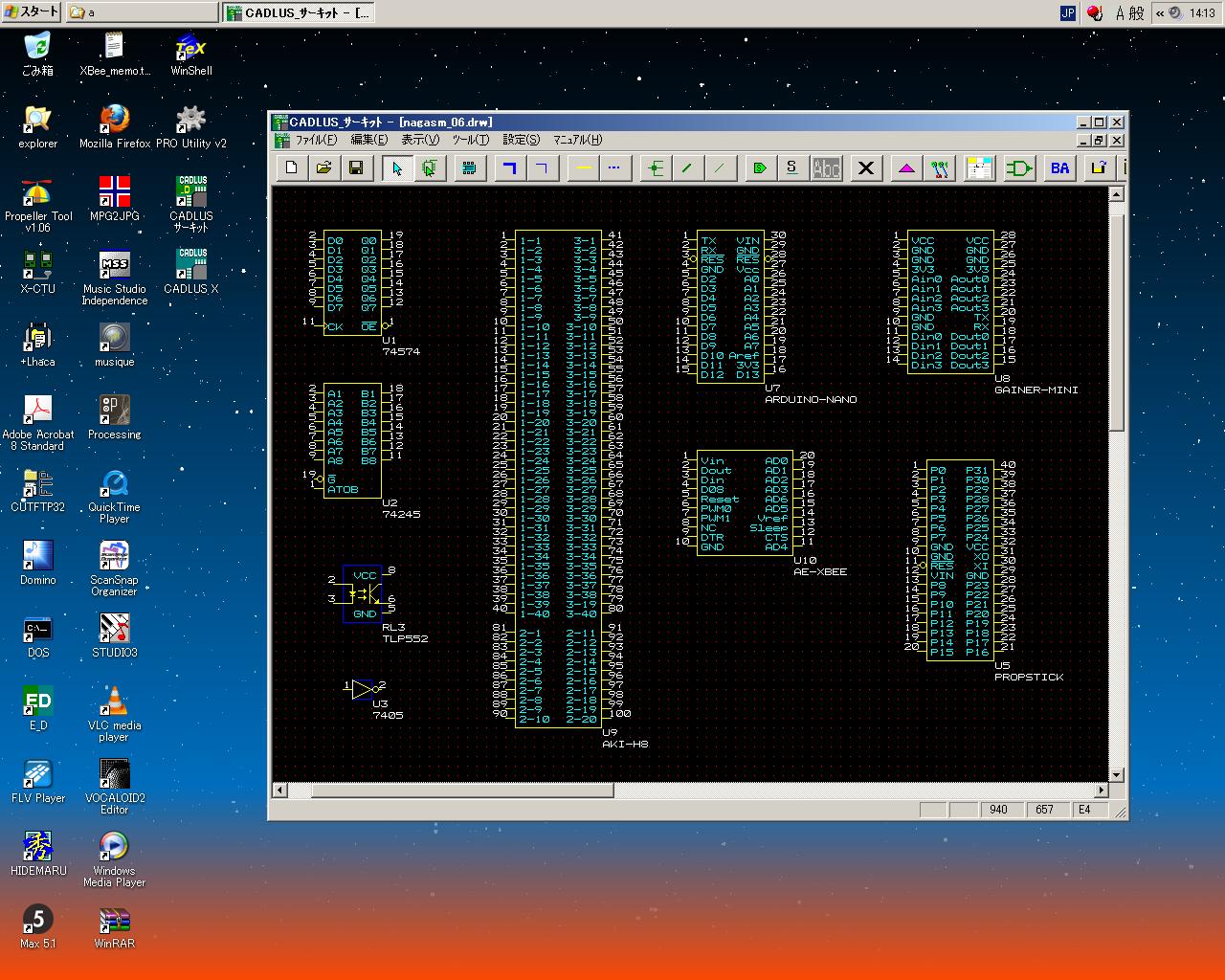1225x980 pixels.
Task: Choose the yellow solid line tool
Action: pos(583,168)
